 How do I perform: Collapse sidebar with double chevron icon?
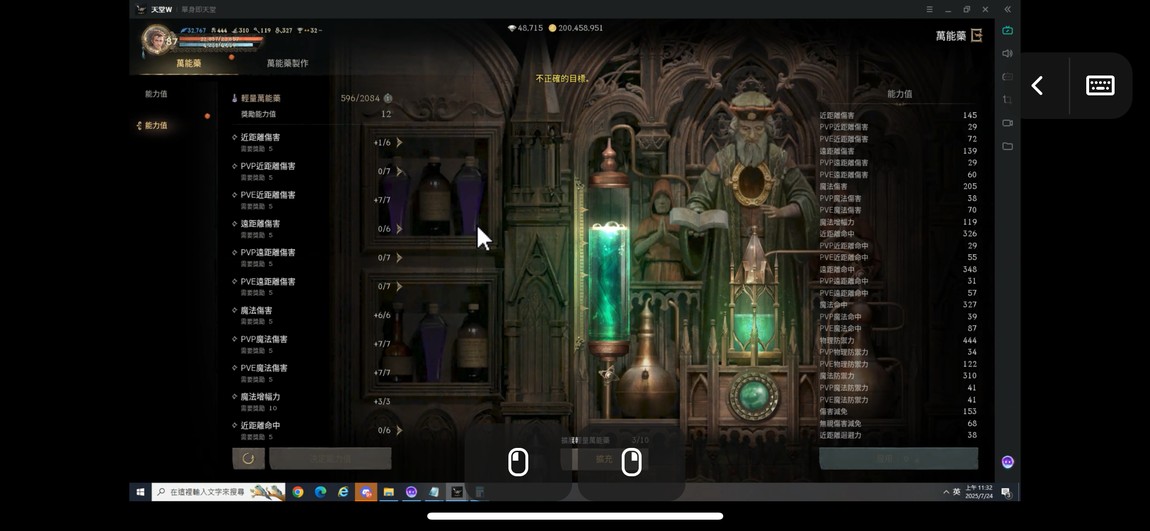(x=1007, y=10)
